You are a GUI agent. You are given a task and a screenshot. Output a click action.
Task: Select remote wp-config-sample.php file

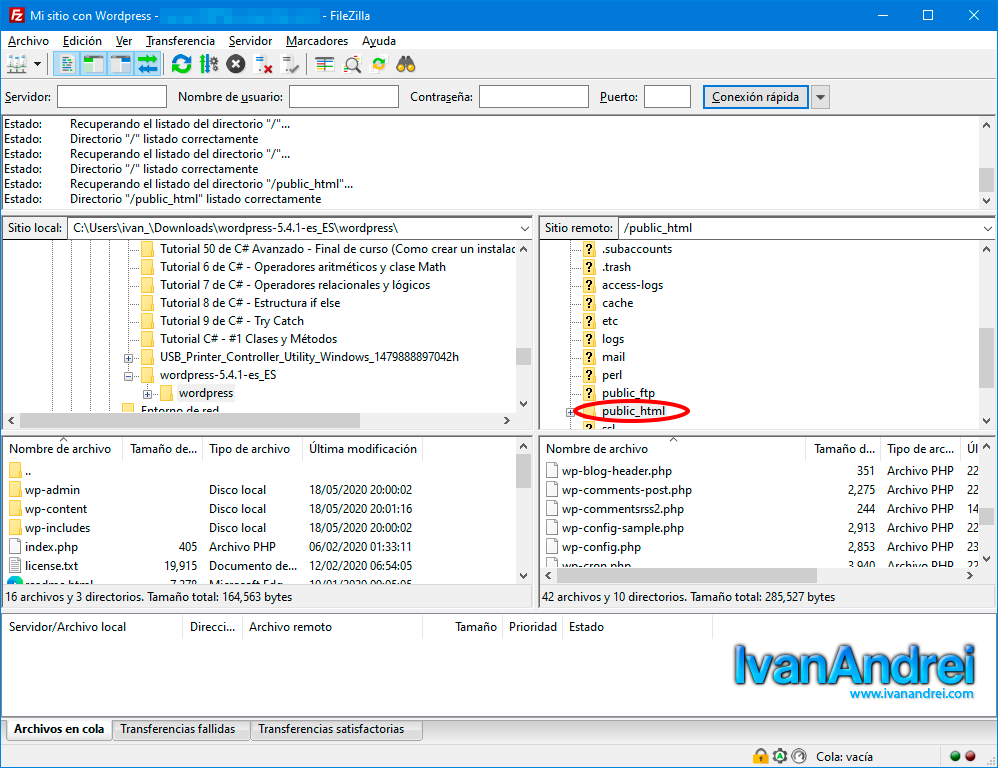(x=622, y=528)
